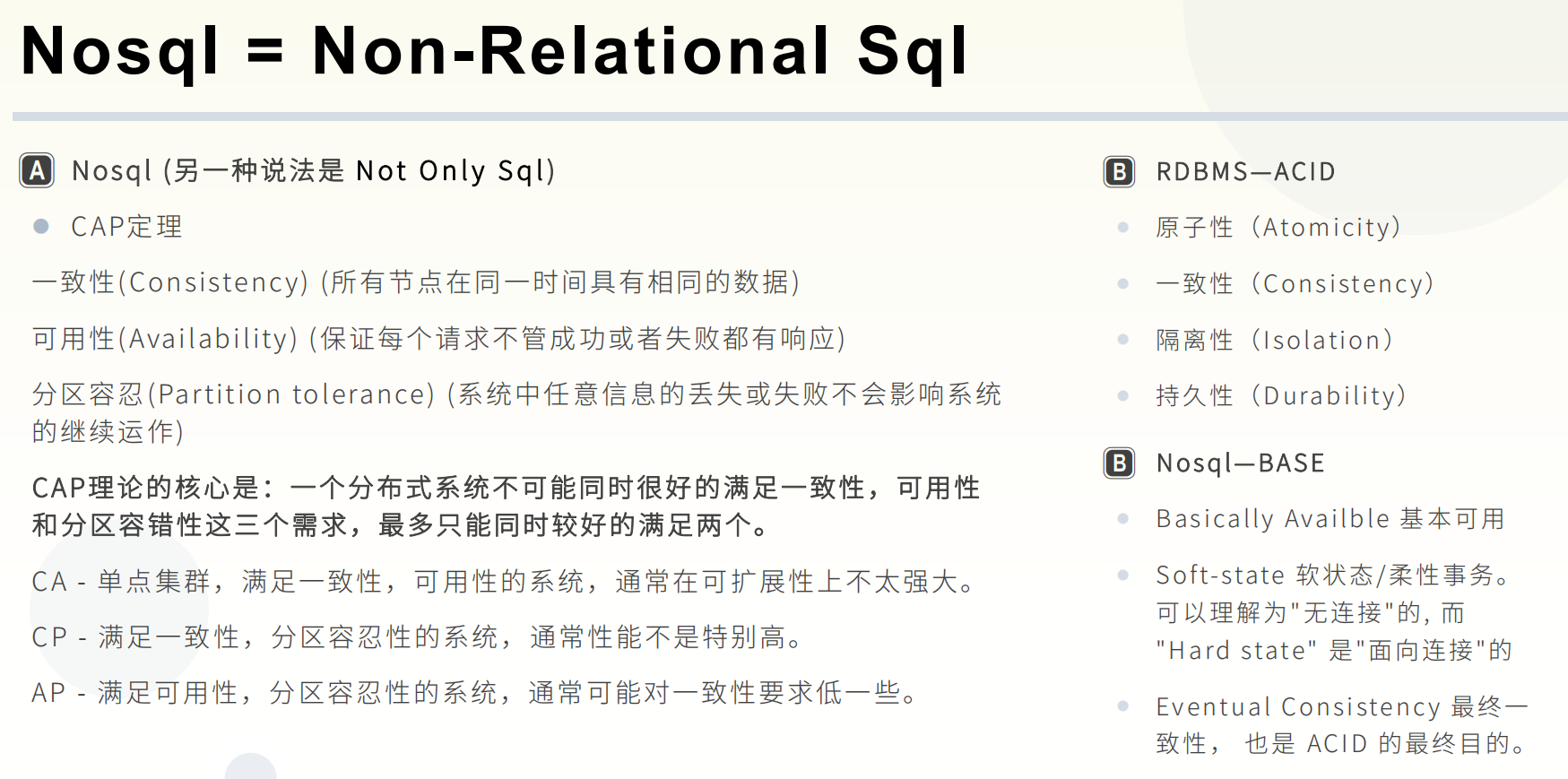Click the CA - 单点集群 line

pos(503,582)
